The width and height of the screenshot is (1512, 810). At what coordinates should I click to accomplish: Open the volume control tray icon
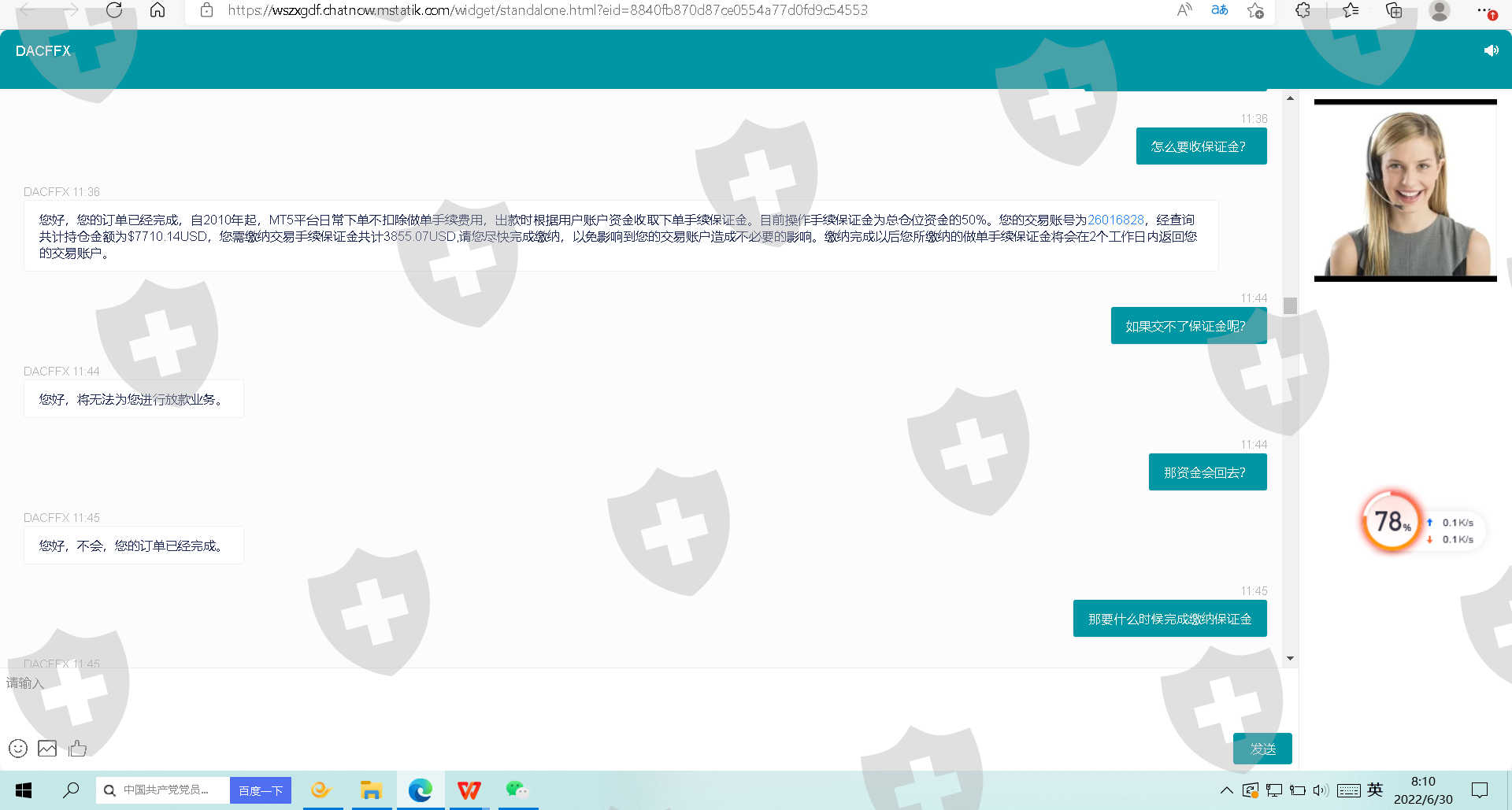[1321, 790]
